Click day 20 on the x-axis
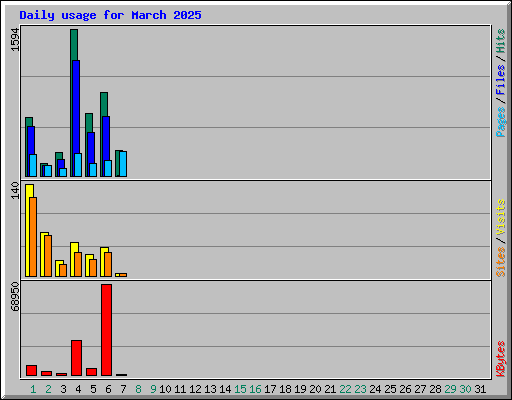Image resolution: width=512 pixels, height=400 pixels. pos(315,389)
